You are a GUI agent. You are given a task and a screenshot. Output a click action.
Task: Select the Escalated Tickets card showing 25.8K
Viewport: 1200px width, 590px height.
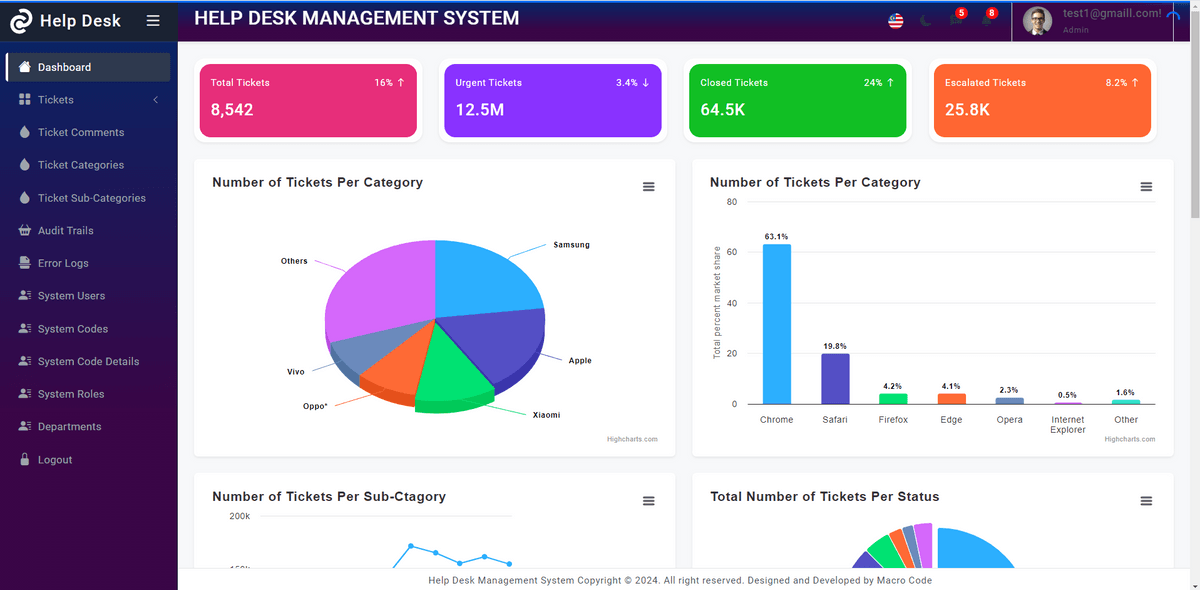coord(1042,100)
